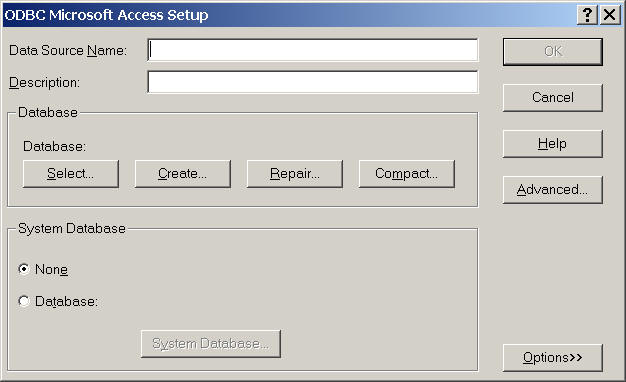Close the ODBC Microsoft Access Setup dialog

click(610, 15)
